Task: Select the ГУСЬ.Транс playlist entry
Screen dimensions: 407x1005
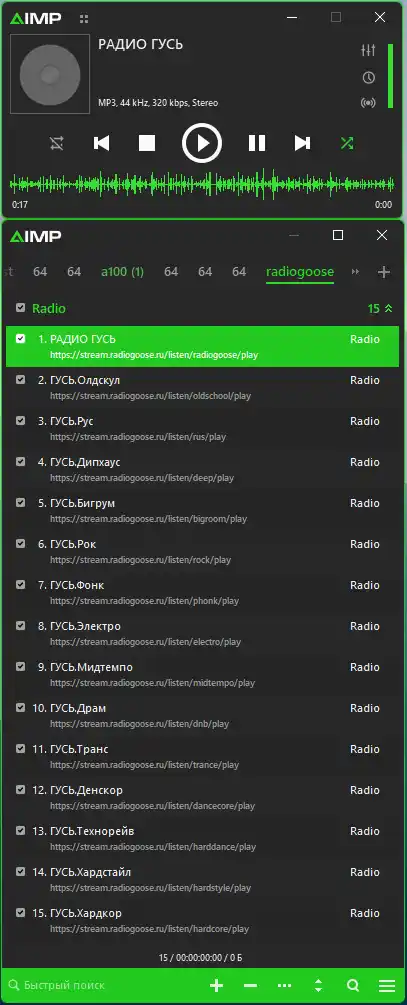Action: point(203,756)
